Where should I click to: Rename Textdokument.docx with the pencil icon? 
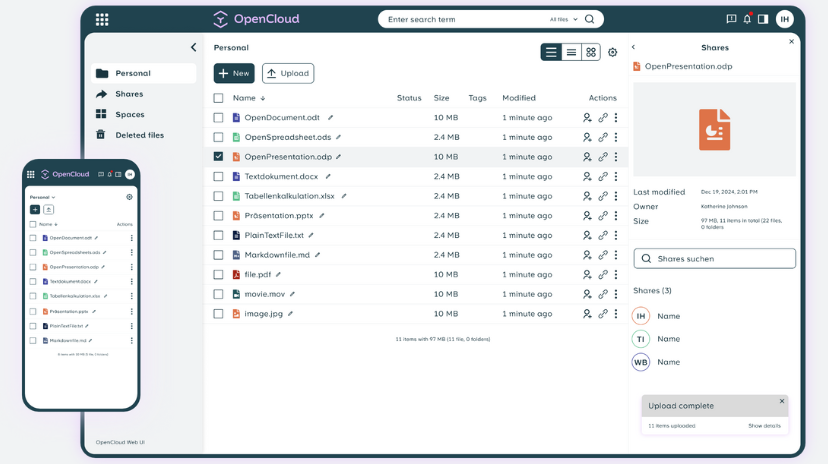coord(328,176)
